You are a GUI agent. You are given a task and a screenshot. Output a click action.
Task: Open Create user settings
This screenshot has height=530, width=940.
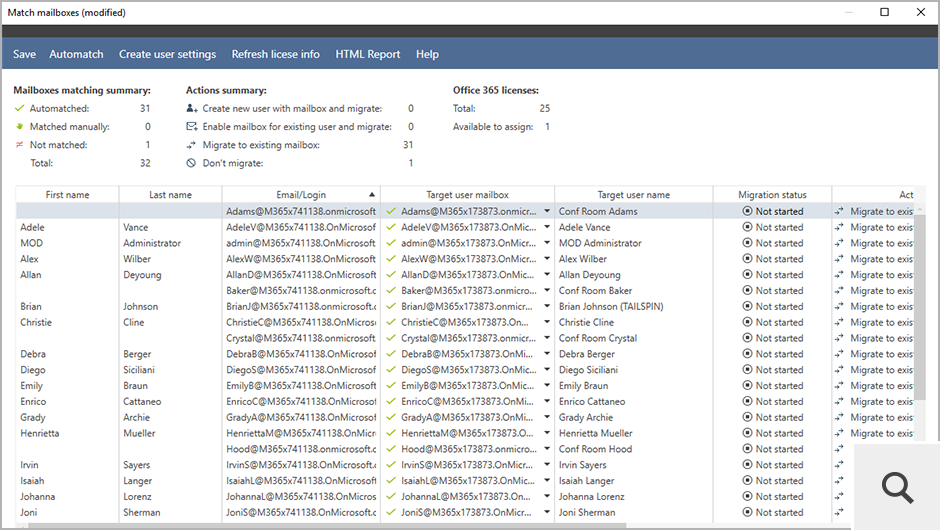pyautogui.click(x=167, y=54)
